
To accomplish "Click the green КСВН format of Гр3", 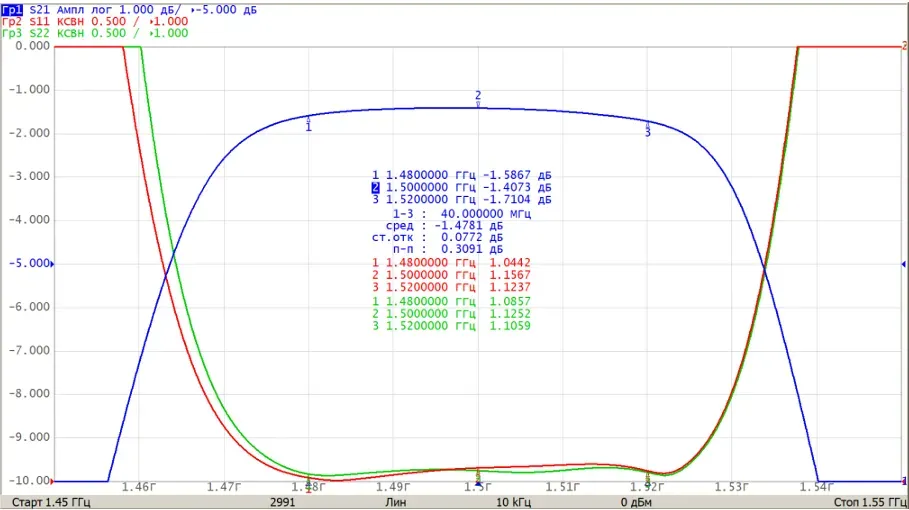I will [x=70, y=34].
